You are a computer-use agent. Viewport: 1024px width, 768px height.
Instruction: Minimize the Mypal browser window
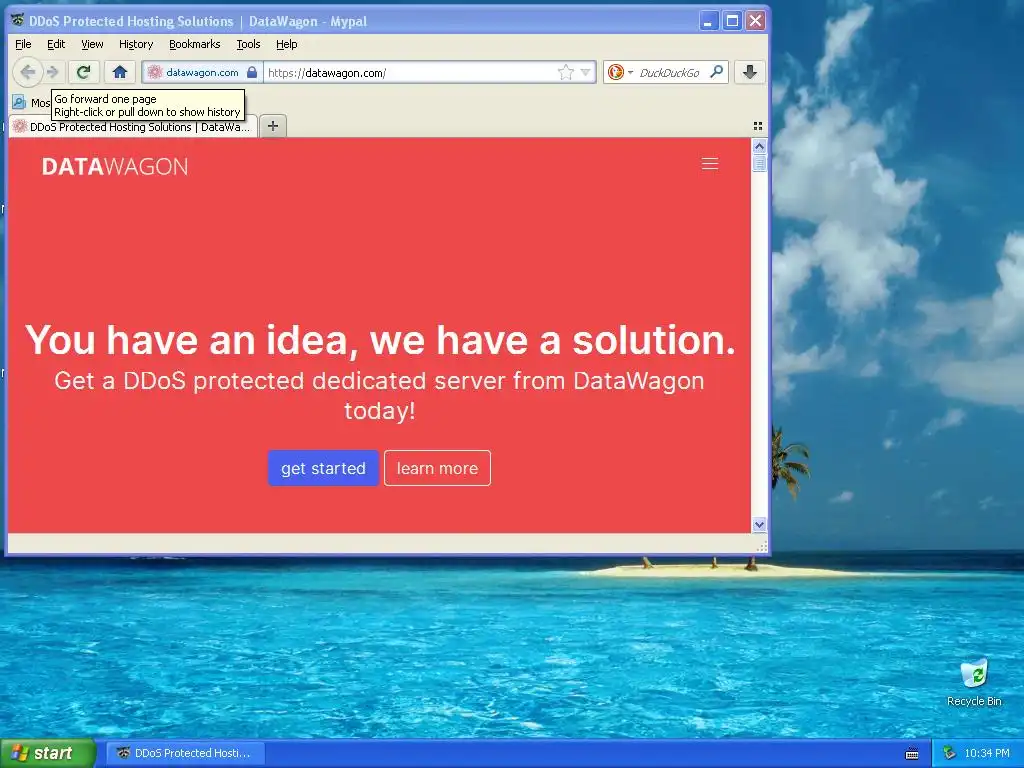(x=709, y=21)
